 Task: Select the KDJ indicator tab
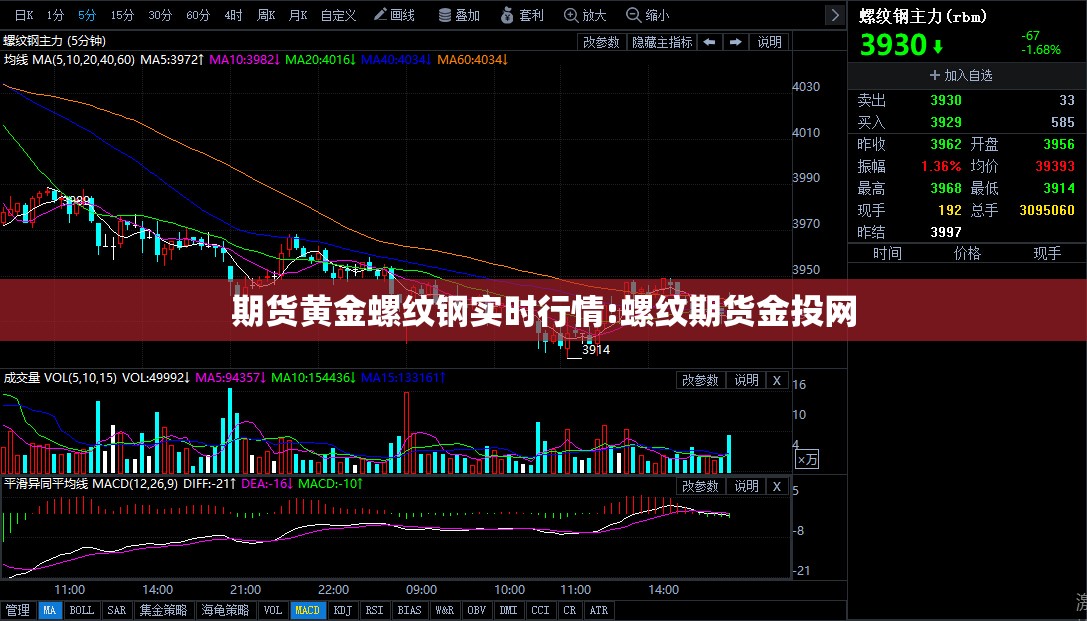(x=342, y=610)
